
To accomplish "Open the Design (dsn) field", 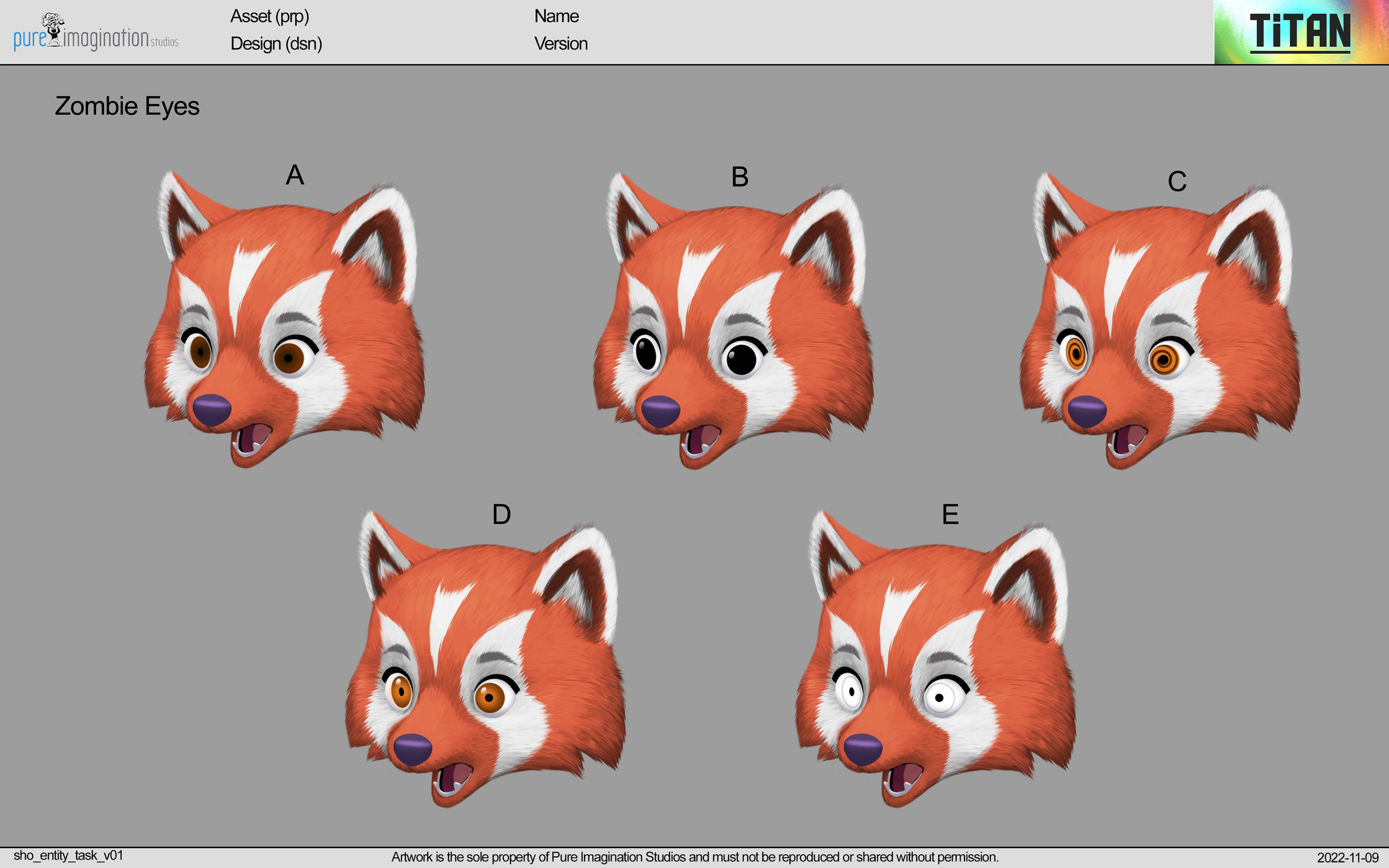I will (276, 44).
